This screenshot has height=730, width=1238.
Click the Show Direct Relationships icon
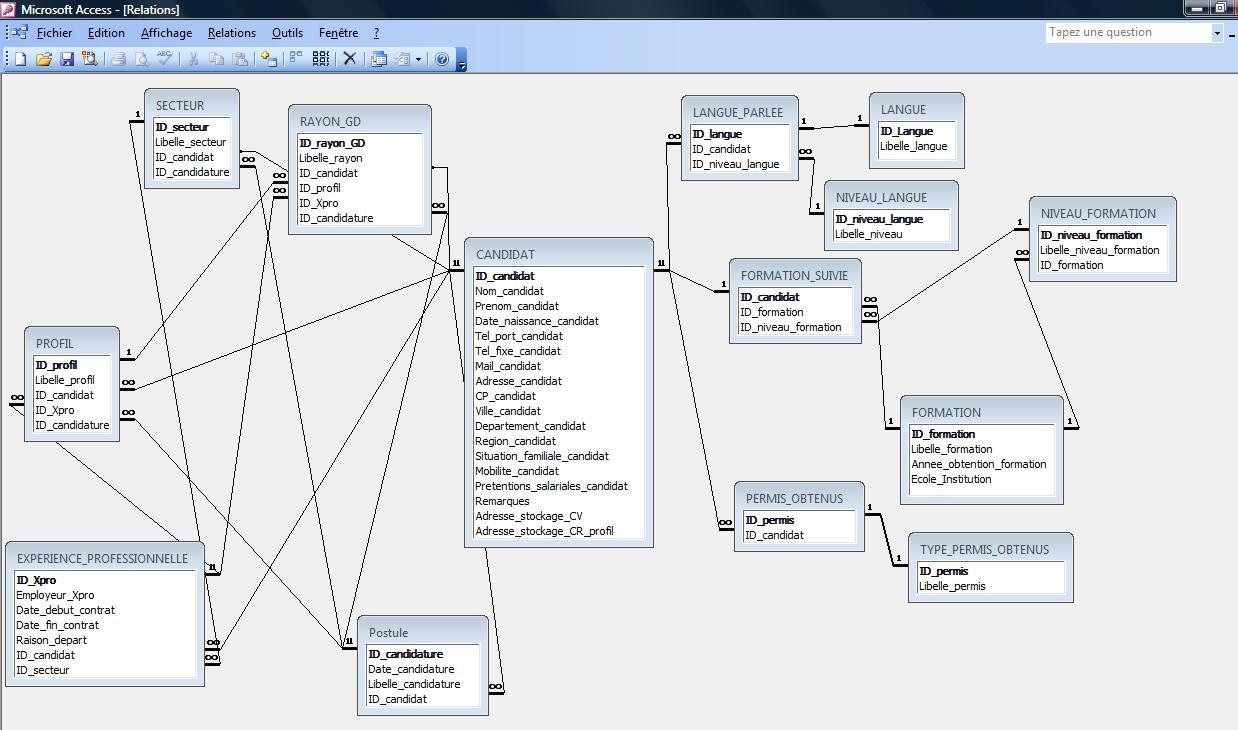296,59
